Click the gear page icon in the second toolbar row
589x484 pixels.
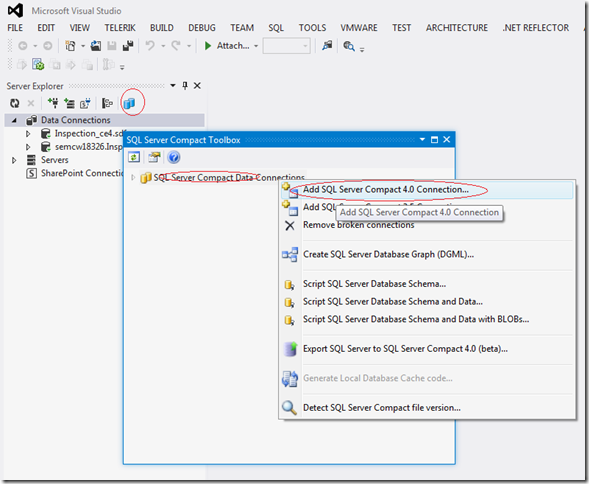(38, 65)
